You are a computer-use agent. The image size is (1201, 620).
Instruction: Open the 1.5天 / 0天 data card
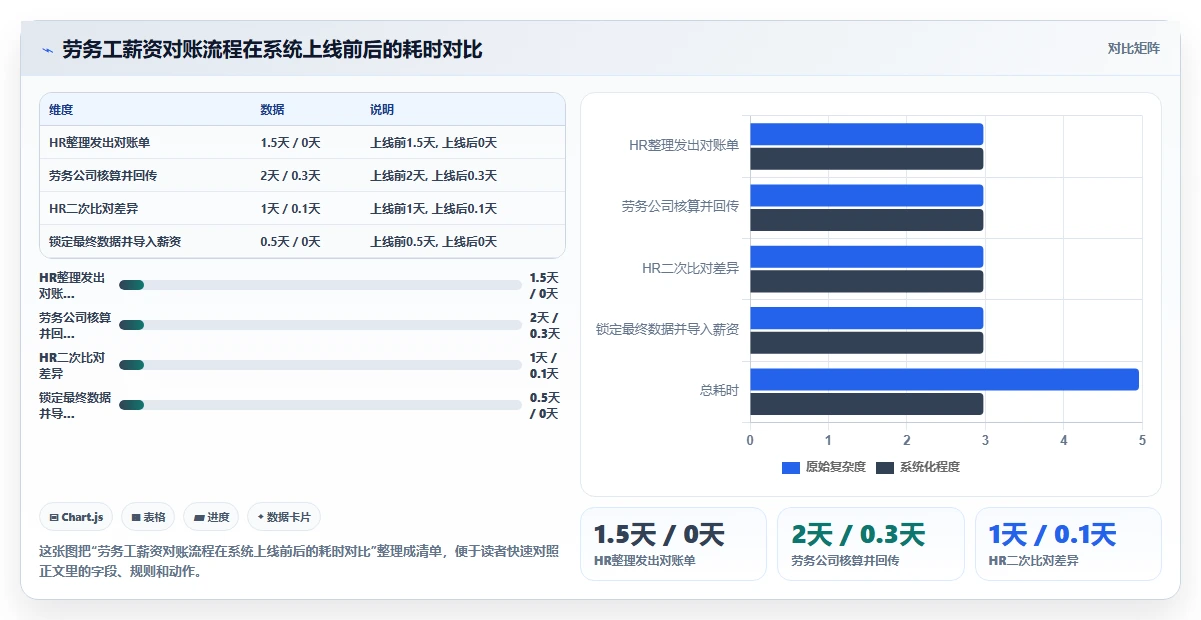673,544
